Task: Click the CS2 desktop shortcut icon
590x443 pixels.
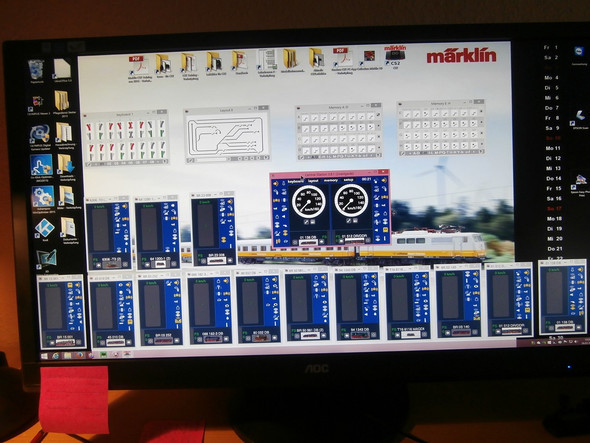Action: [395, 56]
